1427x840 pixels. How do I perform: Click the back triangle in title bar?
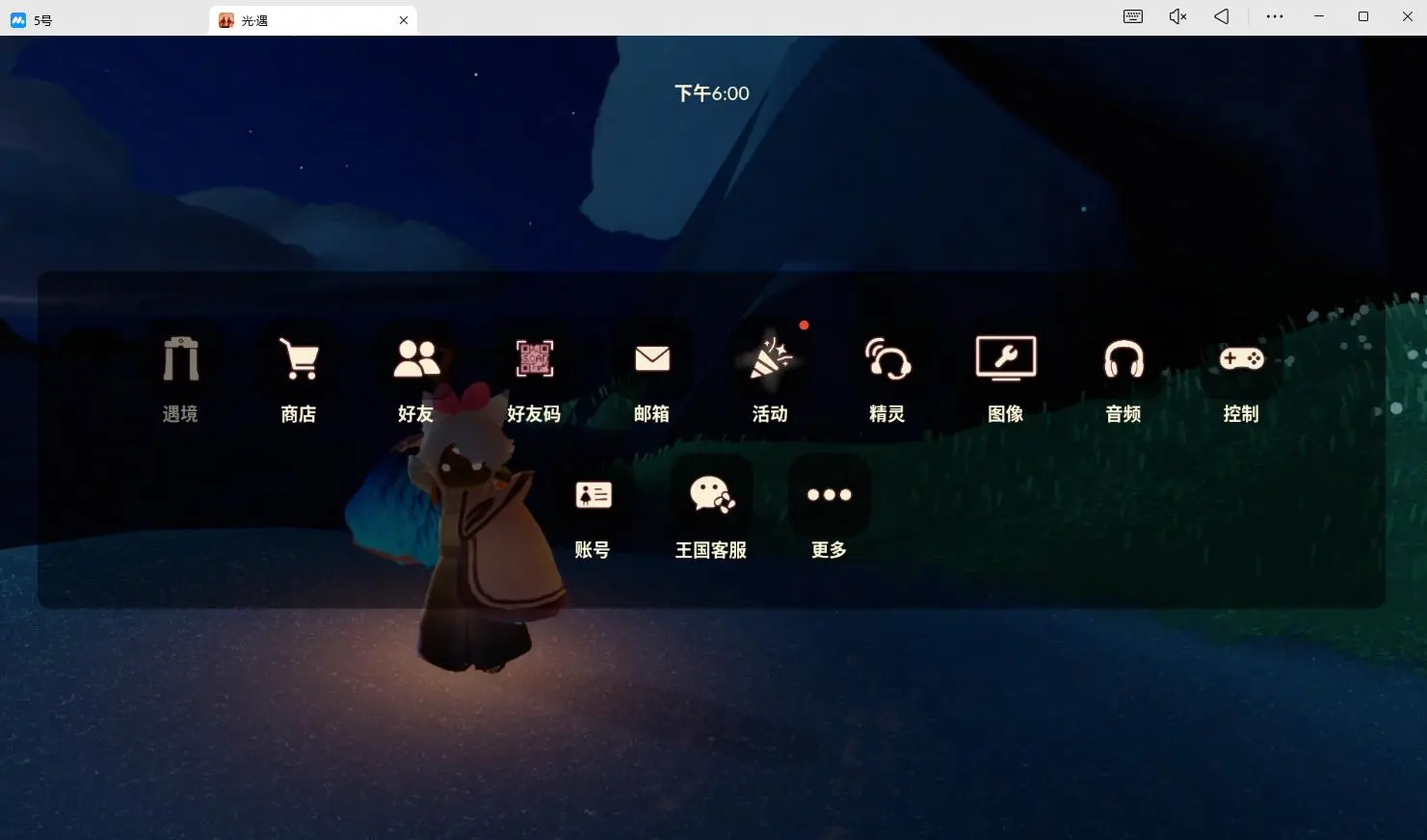[1222, 16]
